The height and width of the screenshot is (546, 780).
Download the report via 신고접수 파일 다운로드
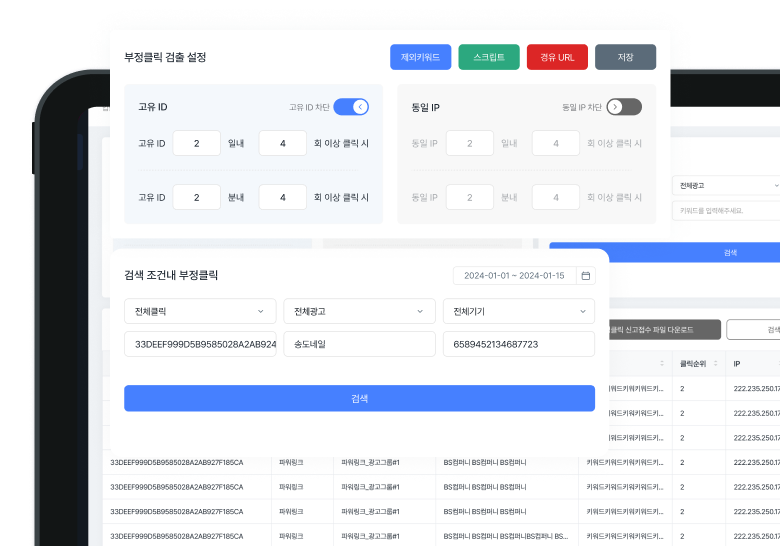click(664, 329)
